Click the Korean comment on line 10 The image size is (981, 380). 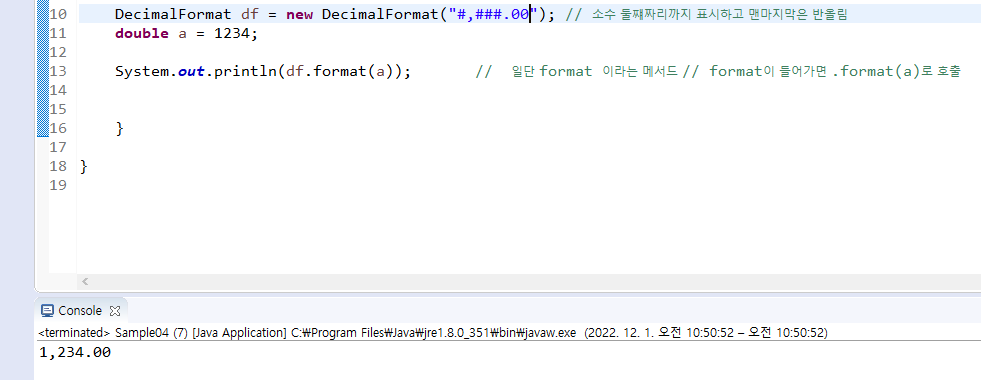coord(706,14)
